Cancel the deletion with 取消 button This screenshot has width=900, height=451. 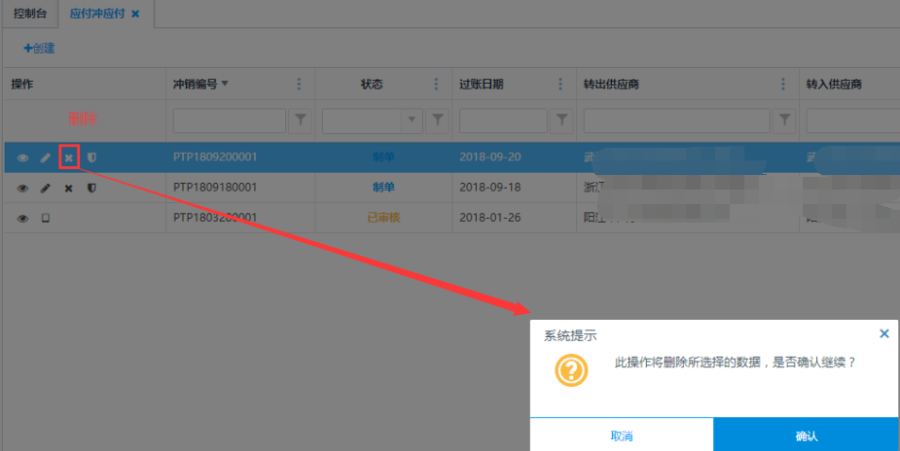[x=621, y=436]
